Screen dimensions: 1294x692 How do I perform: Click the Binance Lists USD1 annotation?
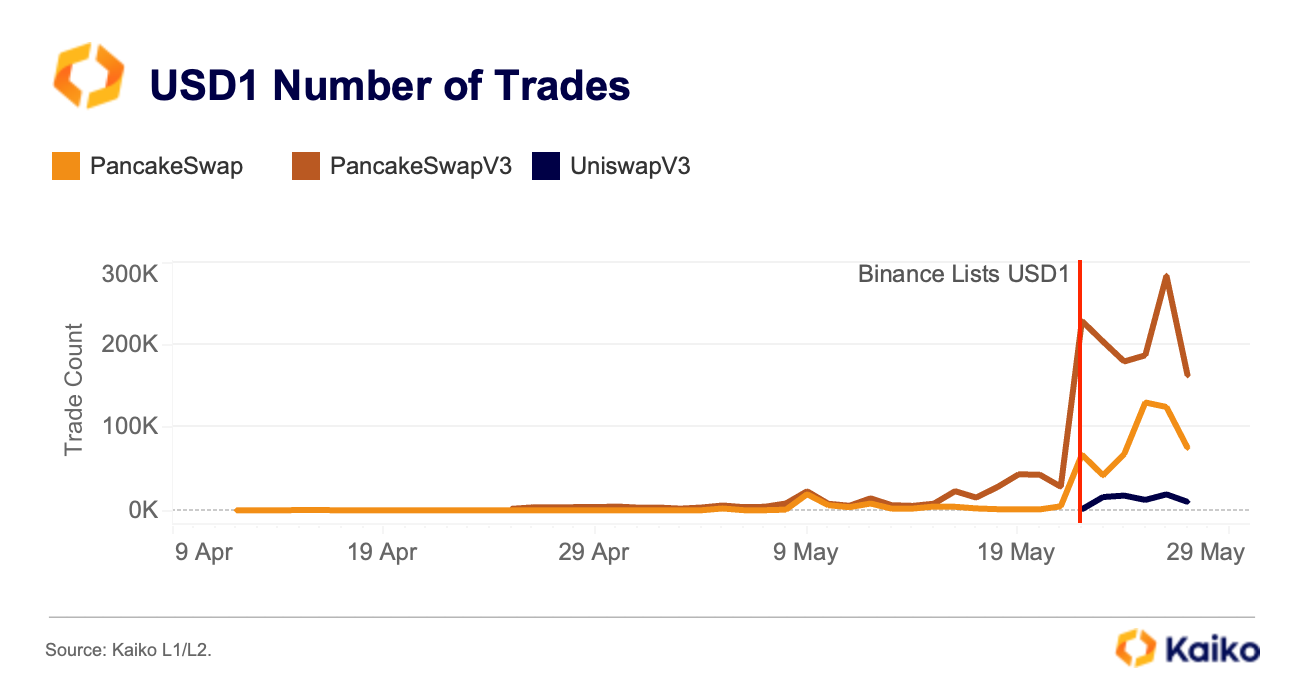pyautogui.click(x=963, y=274)
